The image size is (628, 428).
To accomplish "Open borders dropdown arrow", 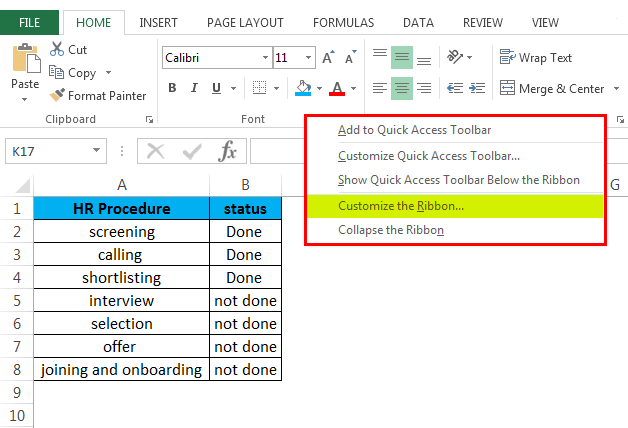I will coord(276,88).
